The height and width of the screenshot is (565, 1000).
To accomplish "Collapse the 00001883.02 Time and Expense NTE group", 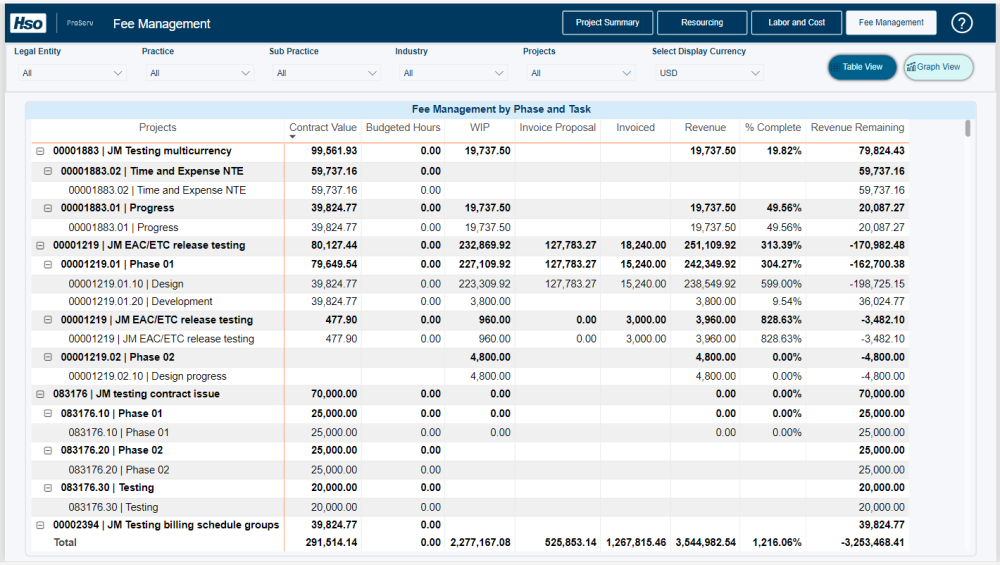I will click(x=48, y=171).
